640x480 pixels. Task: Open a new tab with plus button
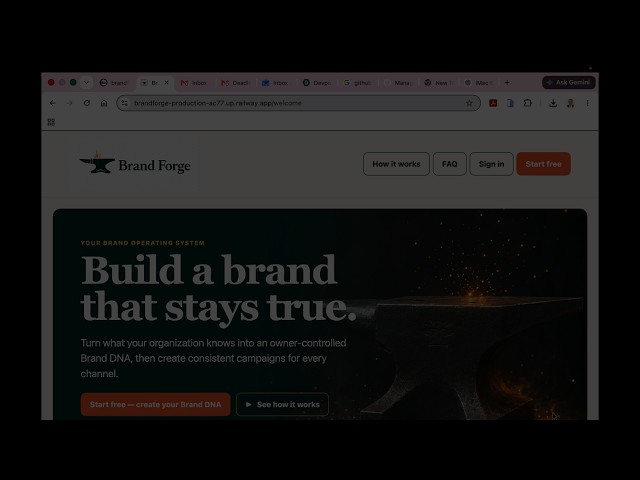tap(507, 82)
